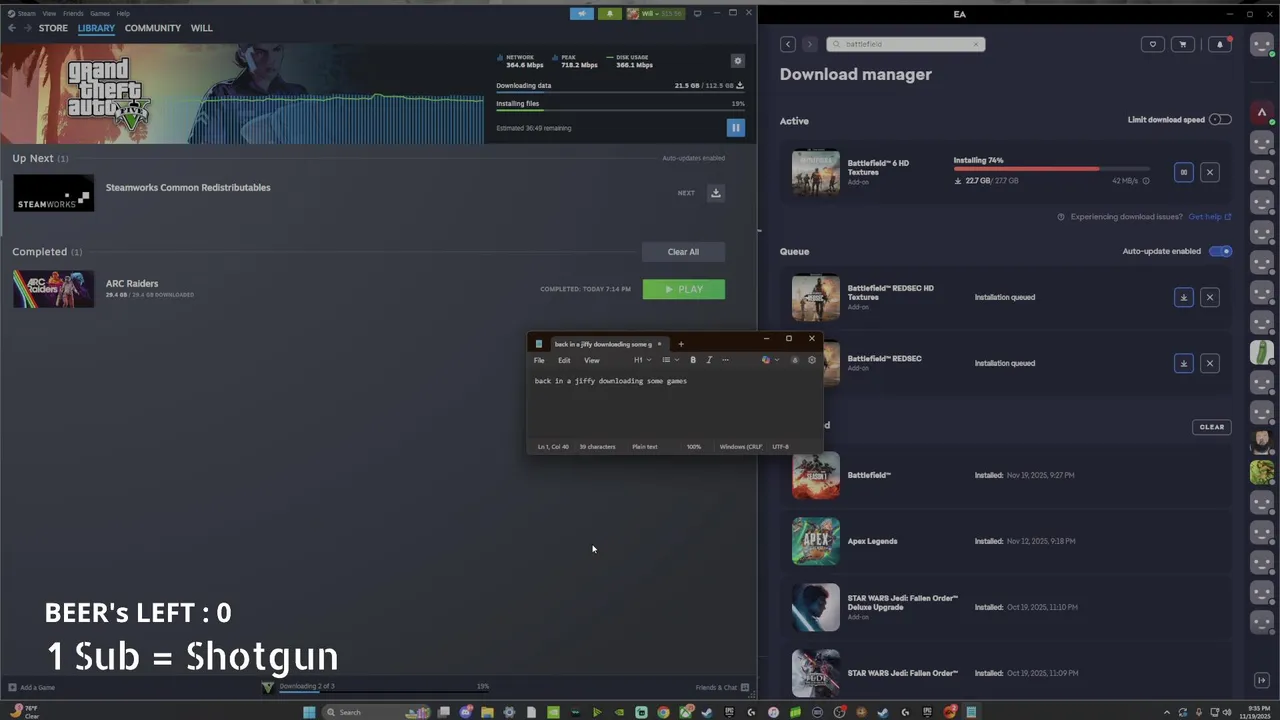Open Steam LIBRARY tab
The image size is (1280, 720).
[96, 28]
